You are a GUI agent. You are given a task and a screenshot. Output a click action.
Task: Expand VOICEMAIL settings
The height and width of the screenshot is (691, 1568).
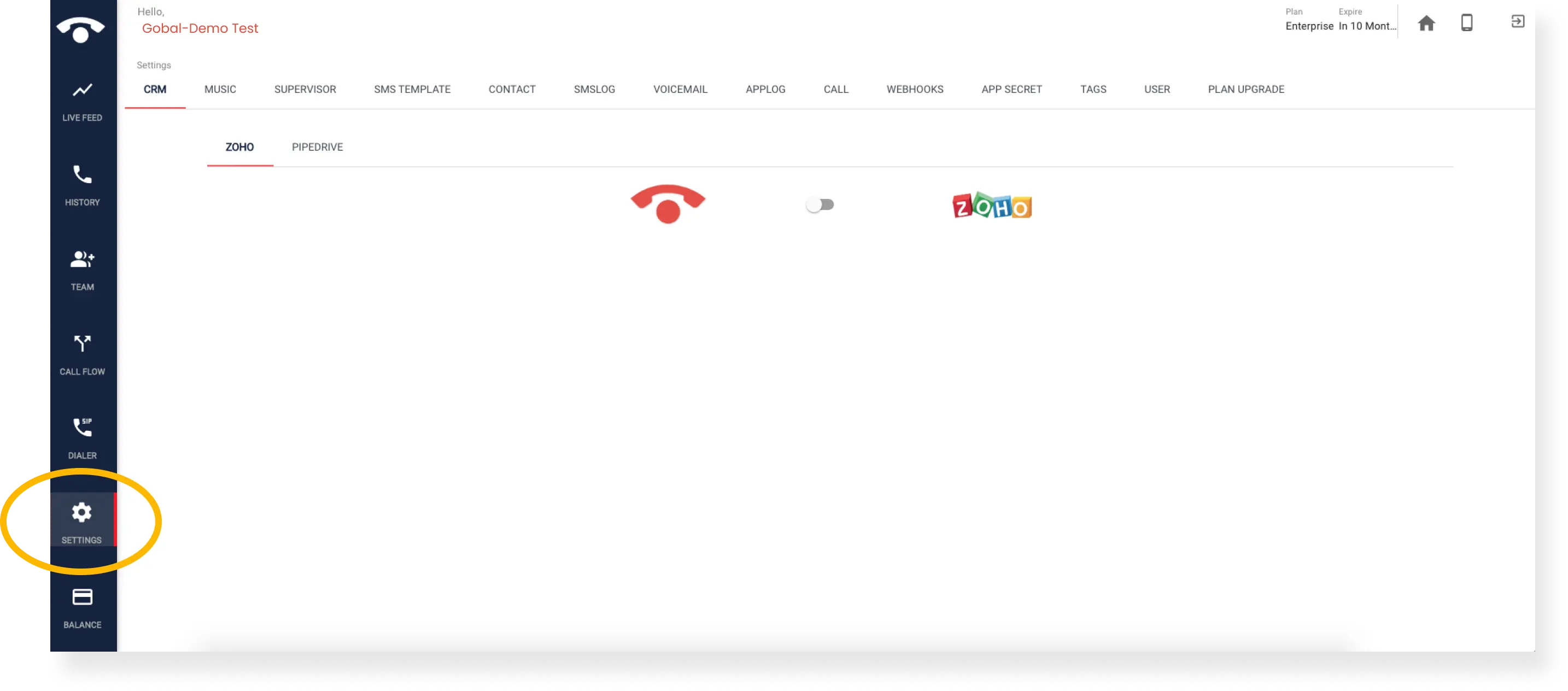(680, 89)
